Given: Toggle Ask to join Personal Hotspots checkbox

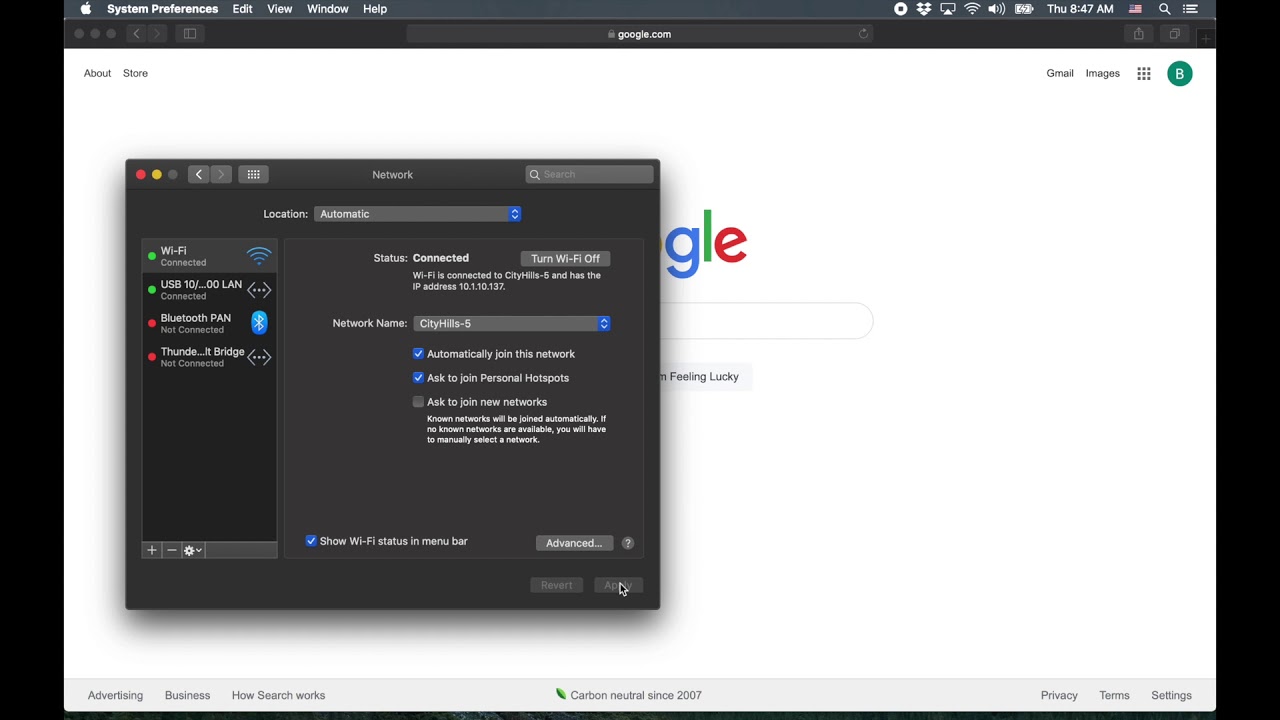Looking at the screenshot, I should [418, 378].
